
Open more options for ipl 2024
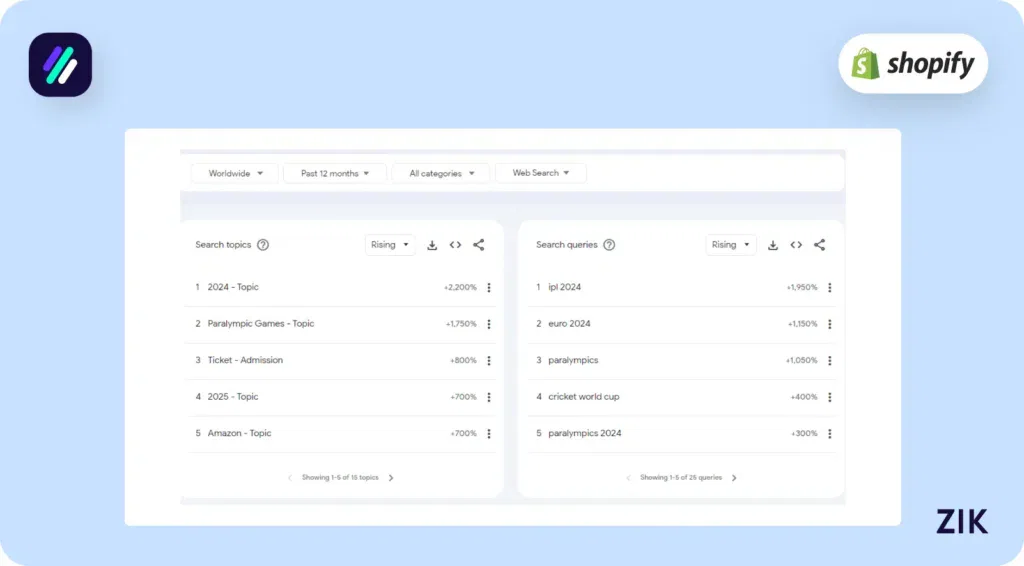tap(829, 287)
